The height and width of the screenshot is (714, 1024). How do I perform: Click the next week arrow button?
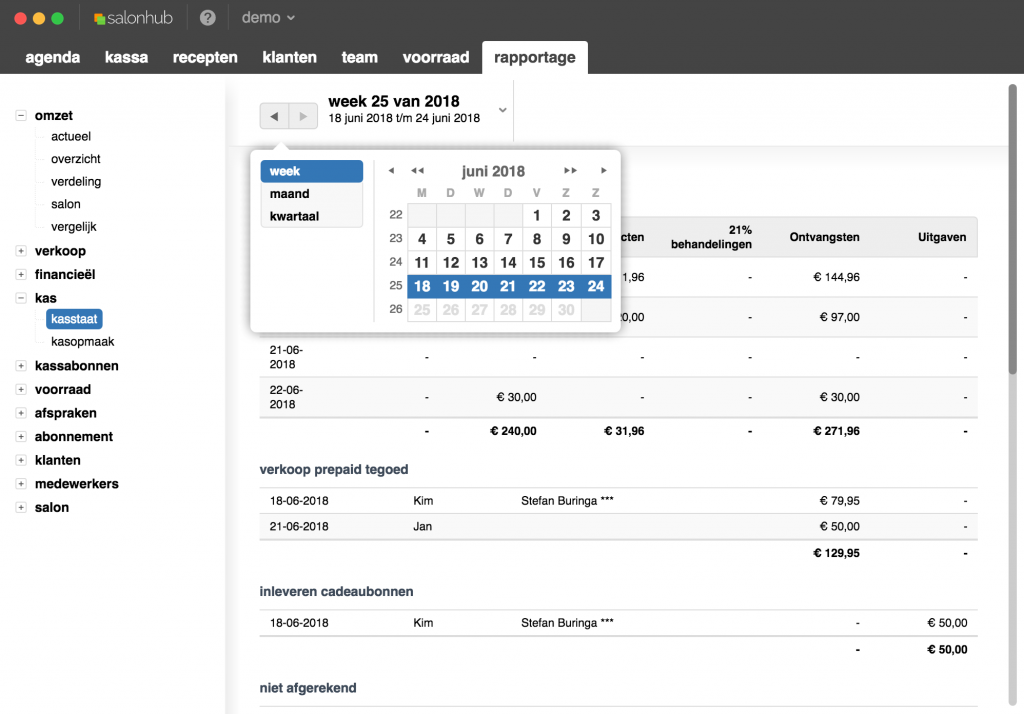click(304, 116)
